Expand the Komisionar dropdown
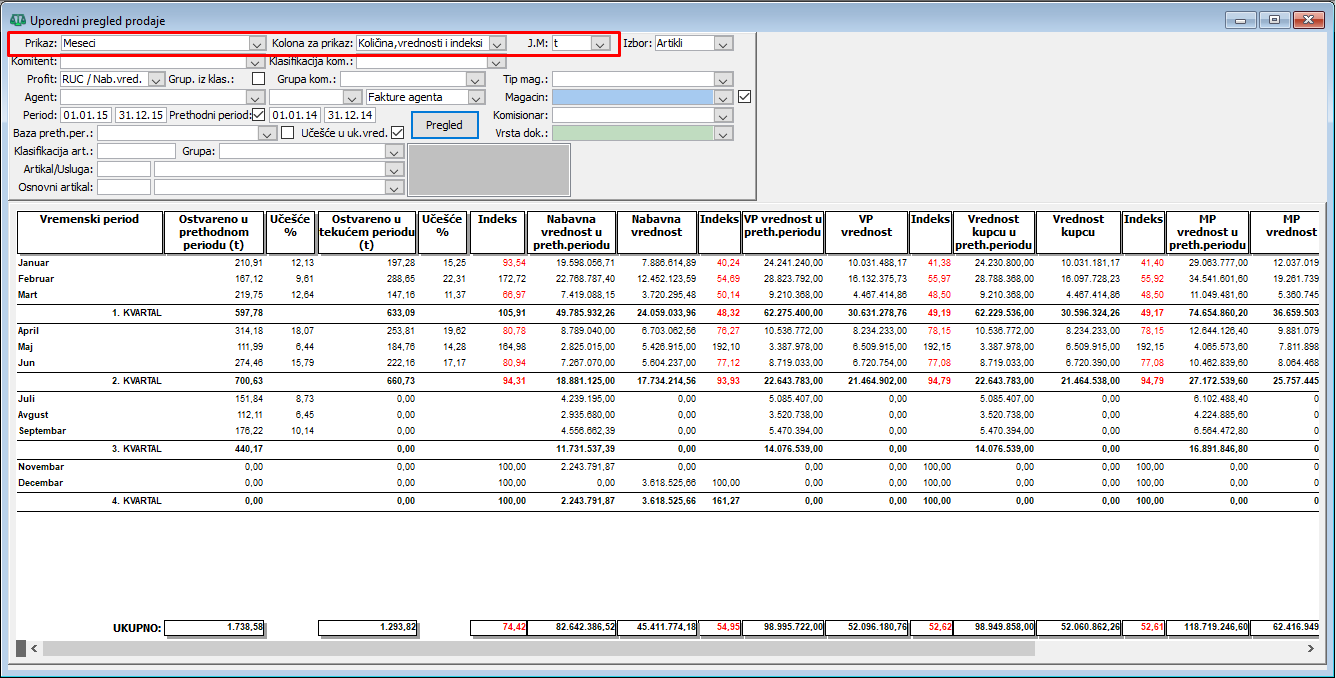This screenshot has width=1336, height=678. pyautogui.click(x=724, y=115)
